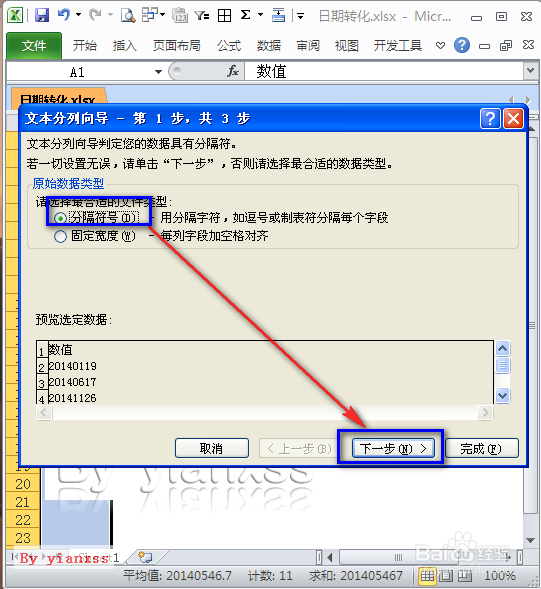Switch to the 审阅 ribbon tab
The height and width of the screenshot is (589, 541).
pyautogui.click(x=308, y=45)
